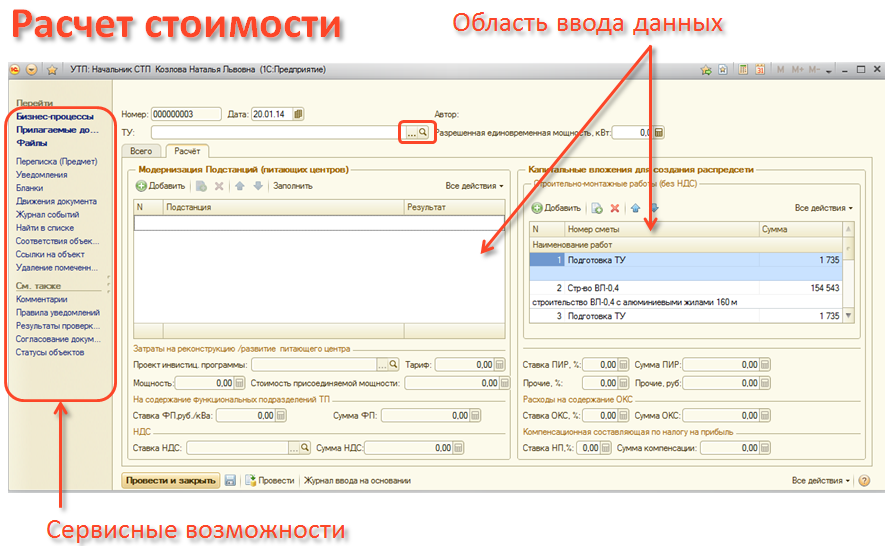Image resolution: width=887 pixels, height=546 pixels.
Task: Open calculator for Разрешенная единовременная мощность field
Action: [659, 132]
